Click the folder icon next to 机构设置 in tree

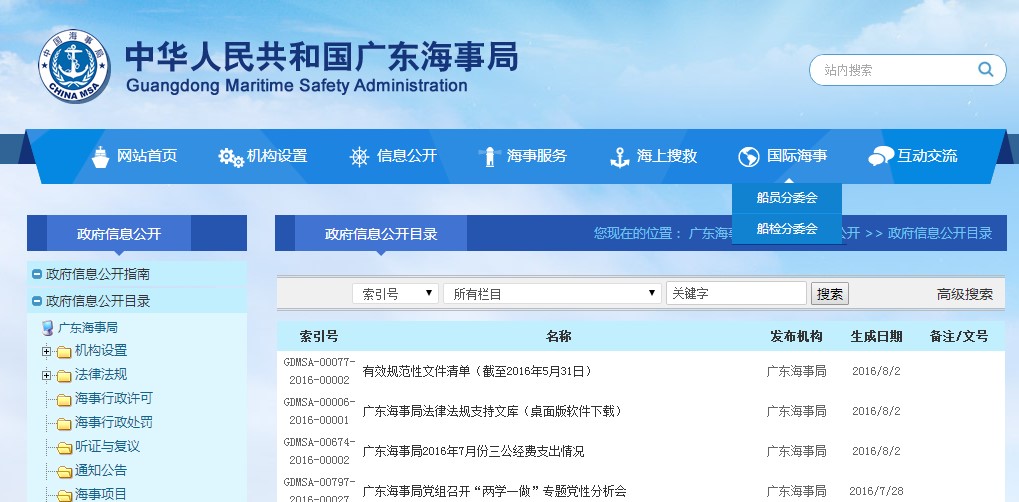click(x=64, y=352)
